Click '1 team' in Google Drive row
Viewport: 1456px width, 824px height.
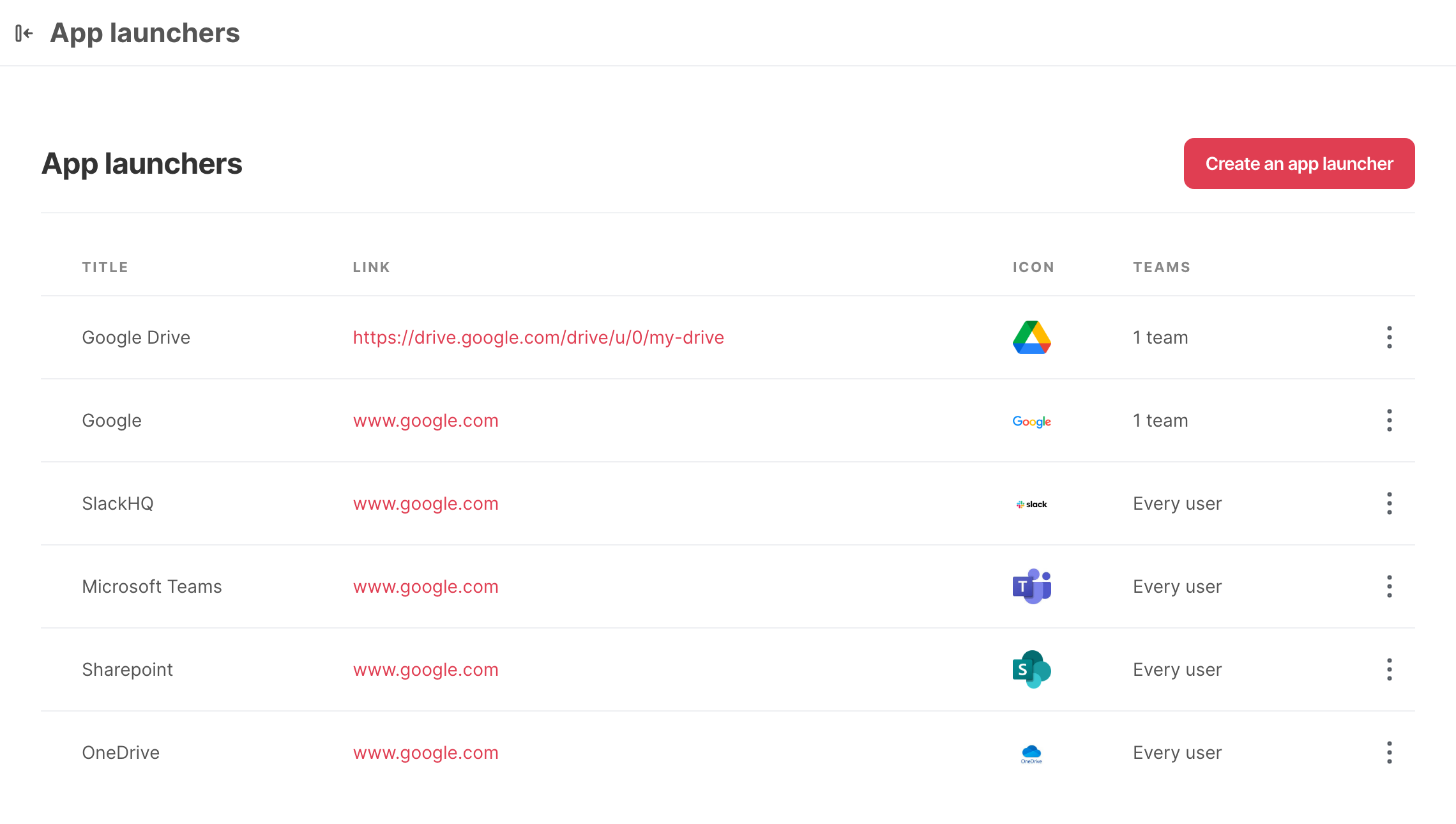tap(1160, 337)
